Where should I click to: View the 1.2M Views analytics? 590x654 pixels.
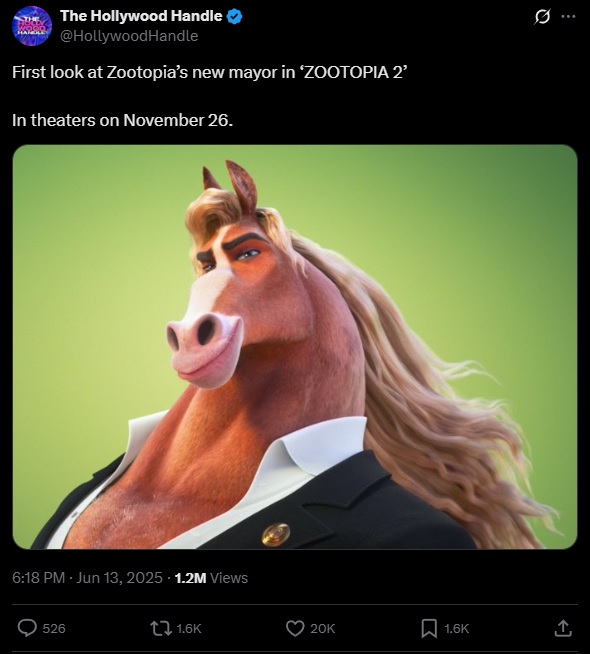coord(211,578)
